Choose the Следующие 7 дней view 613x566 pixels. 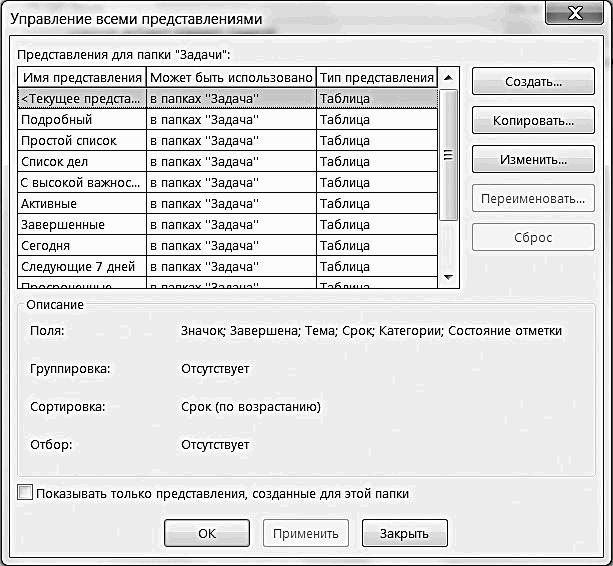[228, 267]
